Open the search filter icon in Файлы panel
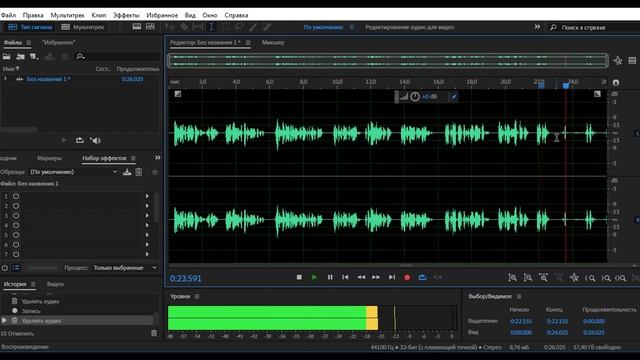Image resolution: width=640 pixels, height=360 pixels. pos(80,56)
